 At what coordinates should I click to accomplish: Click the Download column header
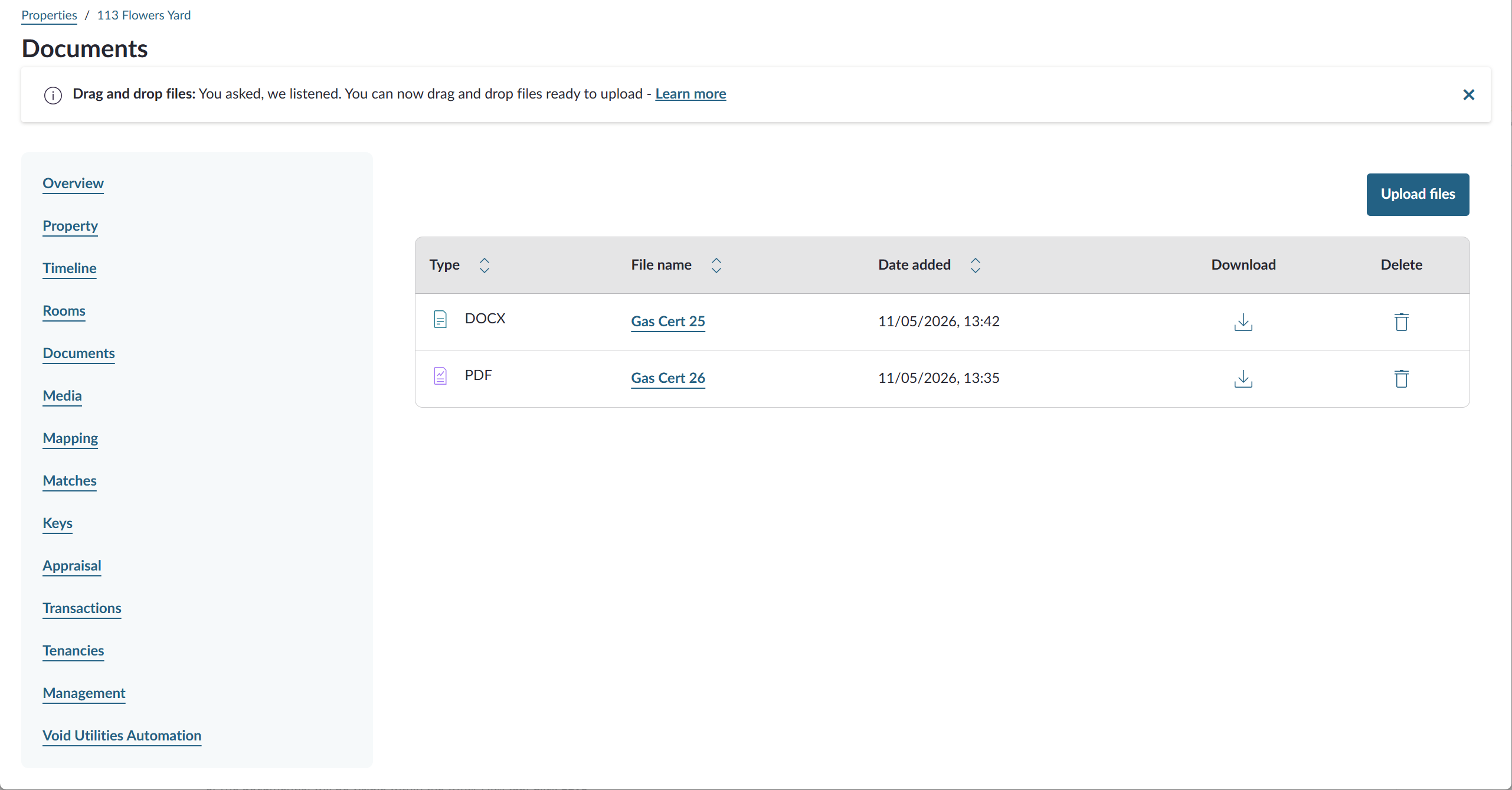click(1243, 265)
